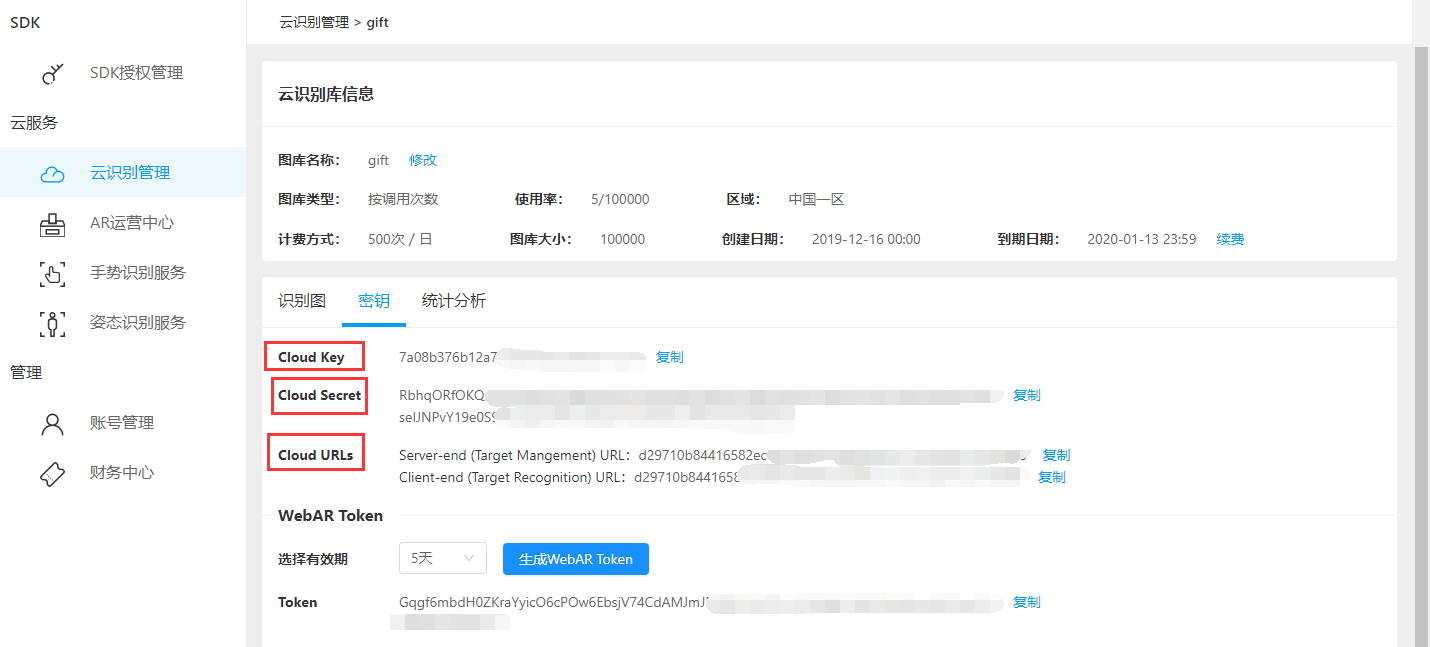1430x647 pixels.
Task: Copy the WebAR Token
Action: click(1027, 602)
